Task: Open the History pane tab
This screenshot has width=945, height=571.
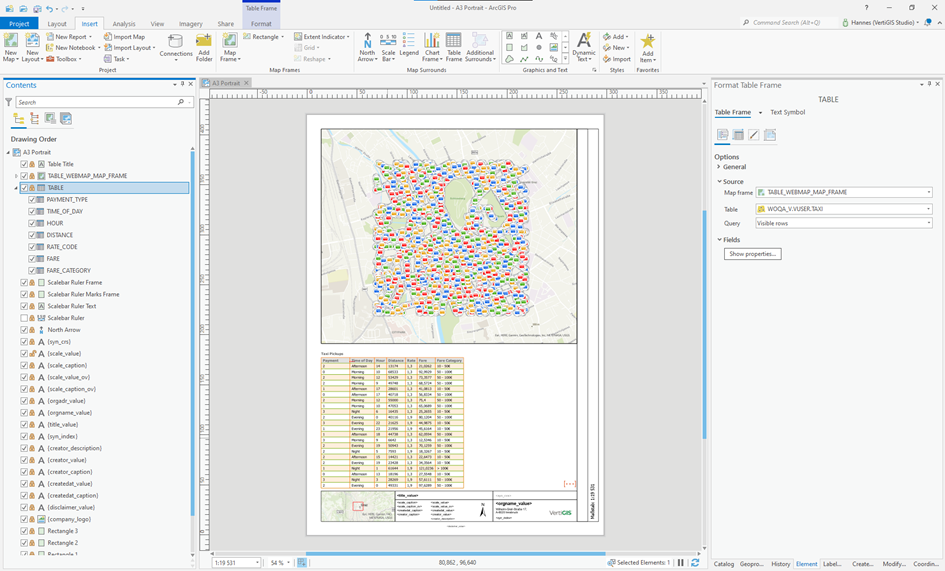Action: [780, 564]
